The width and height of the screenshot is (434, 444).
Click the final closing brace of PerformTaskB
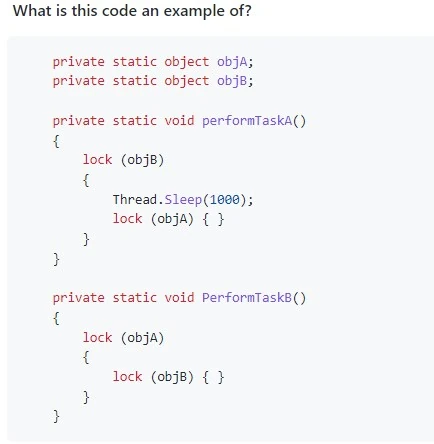[x=56, y=416]
